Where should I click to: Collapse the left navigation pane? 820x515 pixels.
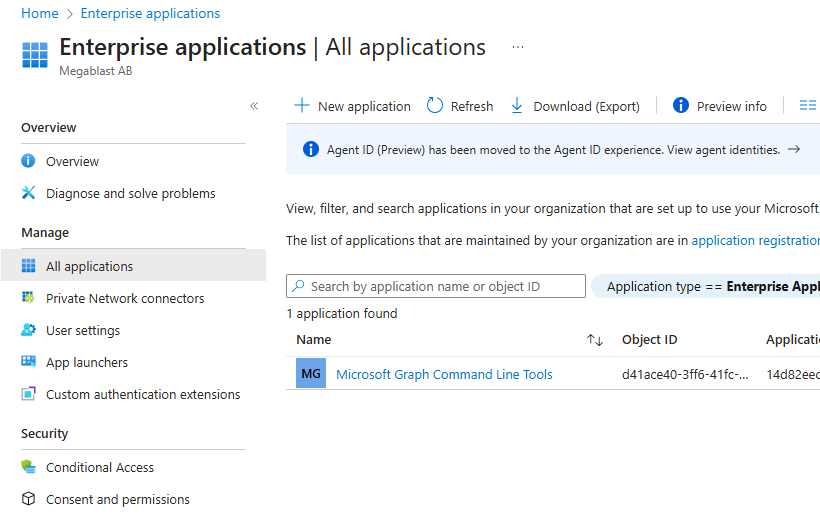click(x=254, y=106)
